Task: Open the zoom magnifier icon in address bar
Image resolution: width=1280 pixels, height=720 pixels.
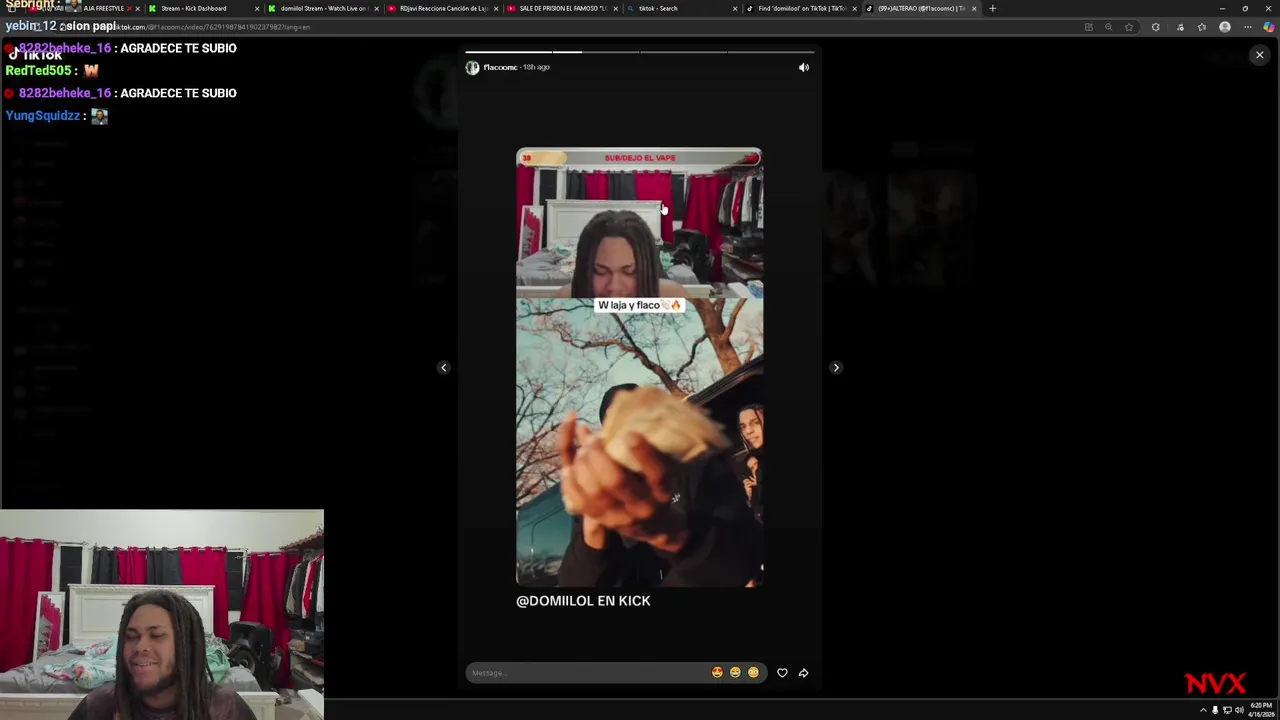Action: pyautogui.click(x=1108, y=27)
